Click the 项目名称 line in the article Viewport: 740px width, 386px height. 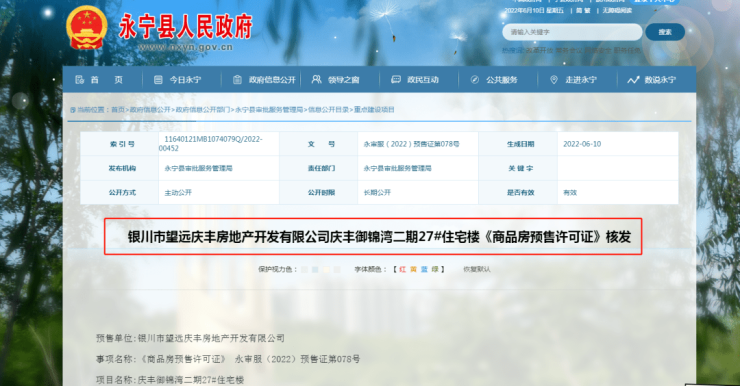click(x=170, y=380)
